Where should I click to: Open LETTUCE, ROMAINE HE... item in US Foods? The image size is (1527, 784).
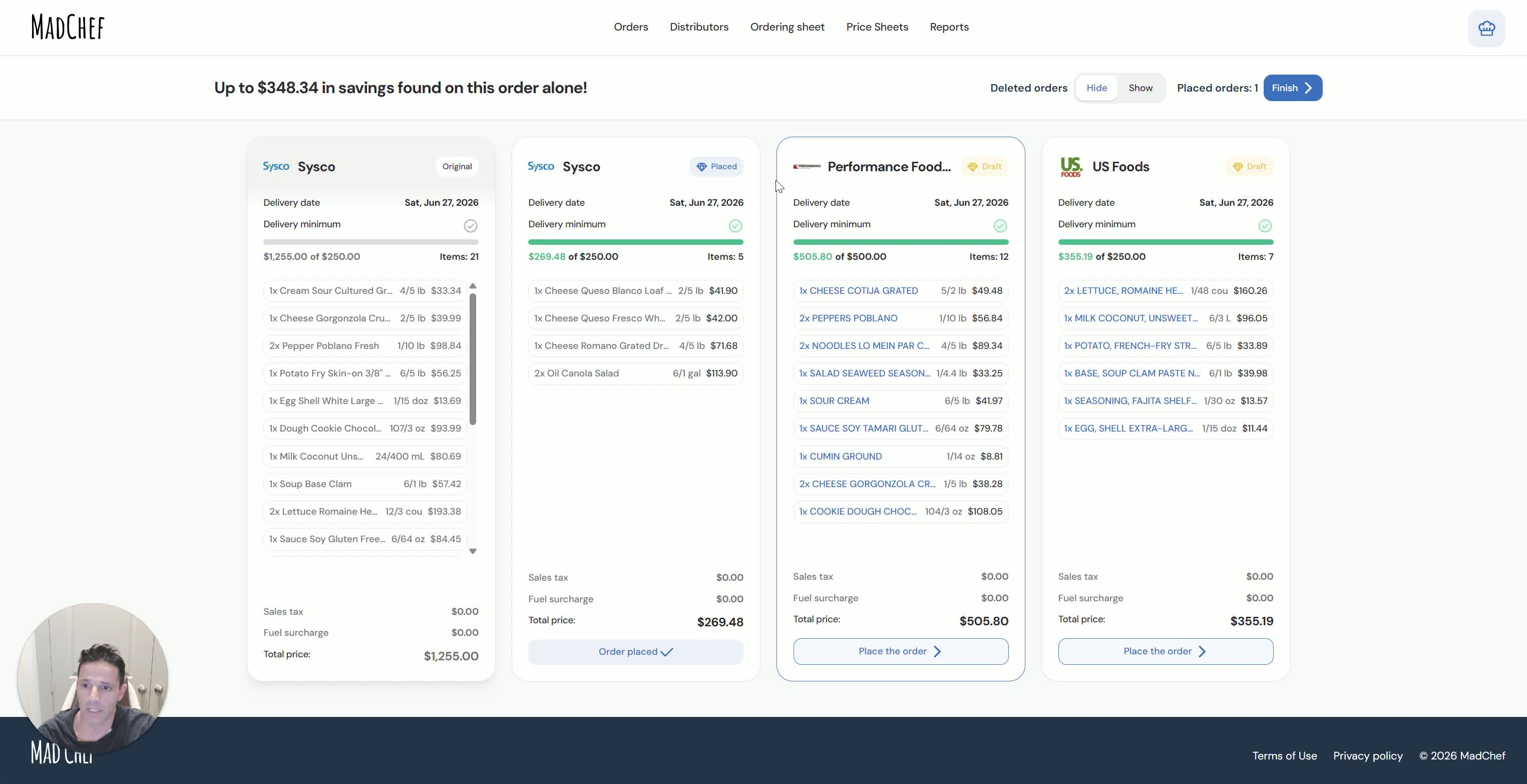1166,290
